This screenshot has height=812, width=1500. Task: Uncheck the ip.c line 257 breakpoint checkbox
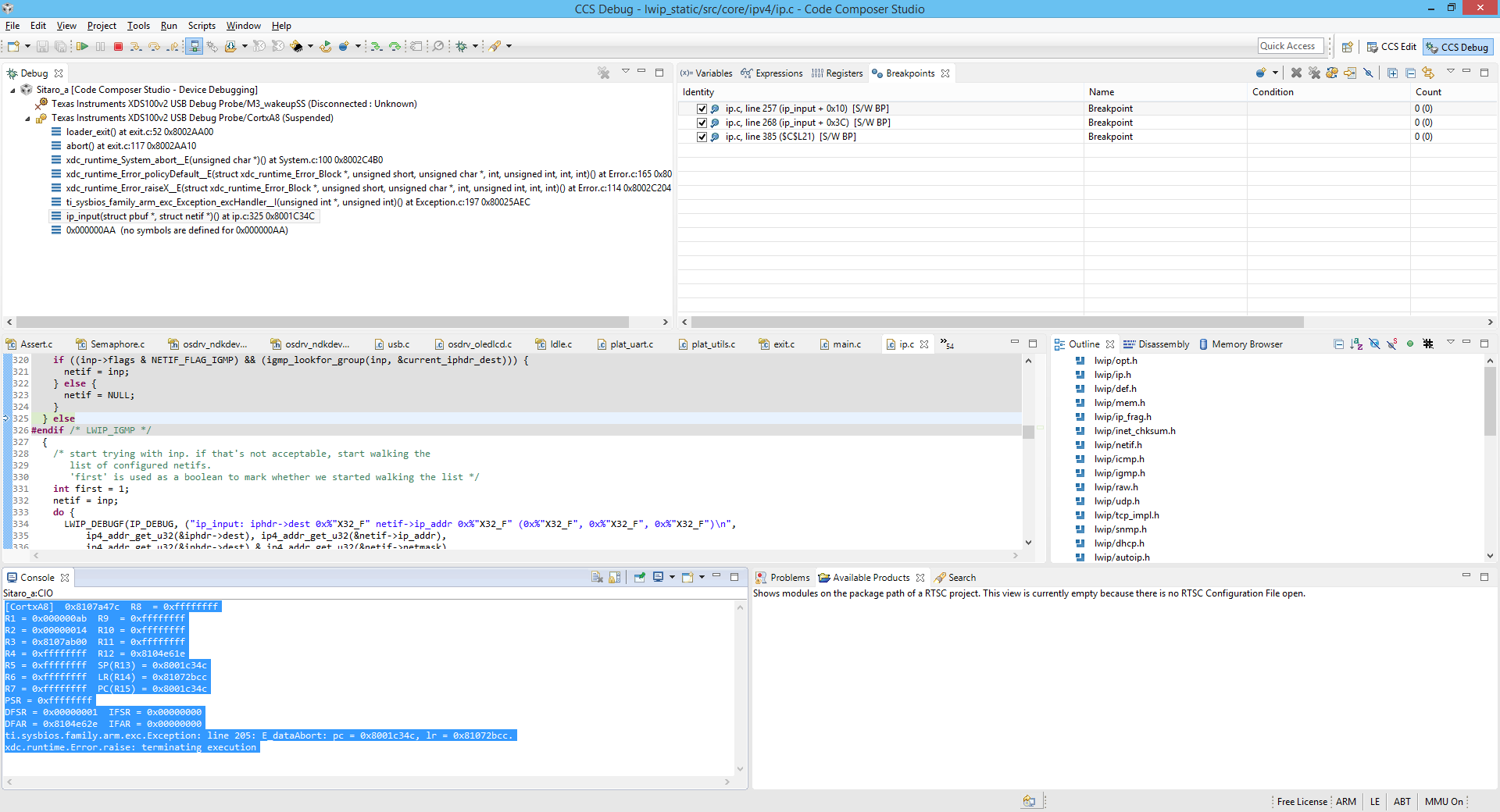coord(702,109)
